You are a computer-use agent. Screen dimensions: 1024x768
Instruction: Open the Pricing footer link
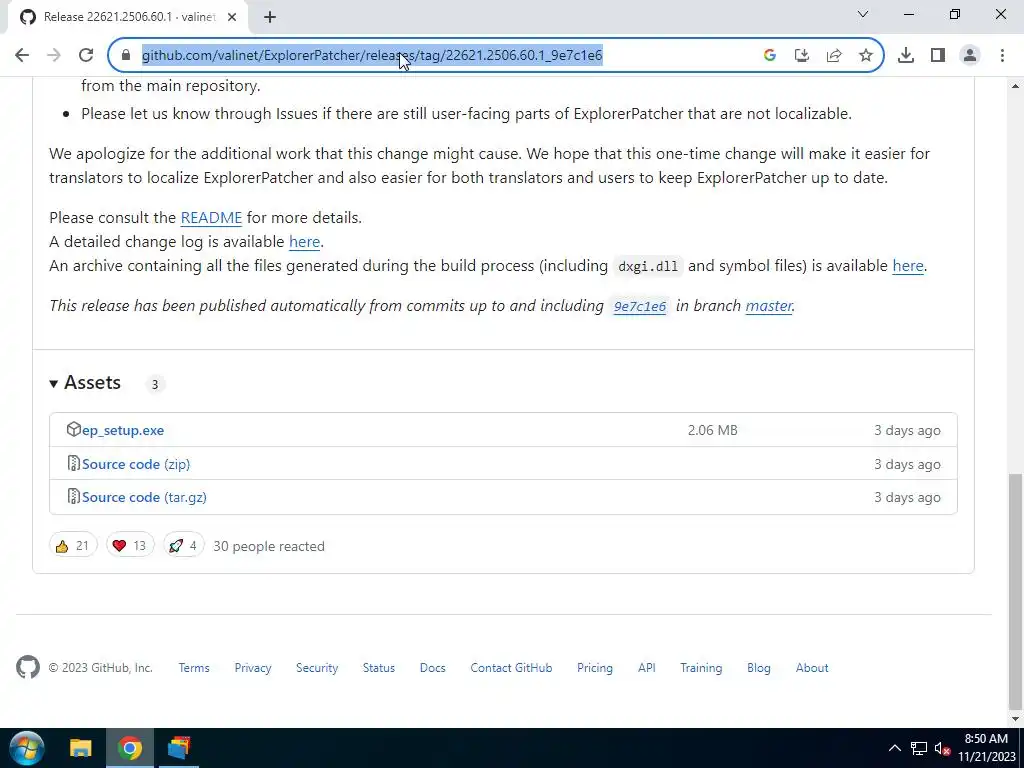point(594,668)
